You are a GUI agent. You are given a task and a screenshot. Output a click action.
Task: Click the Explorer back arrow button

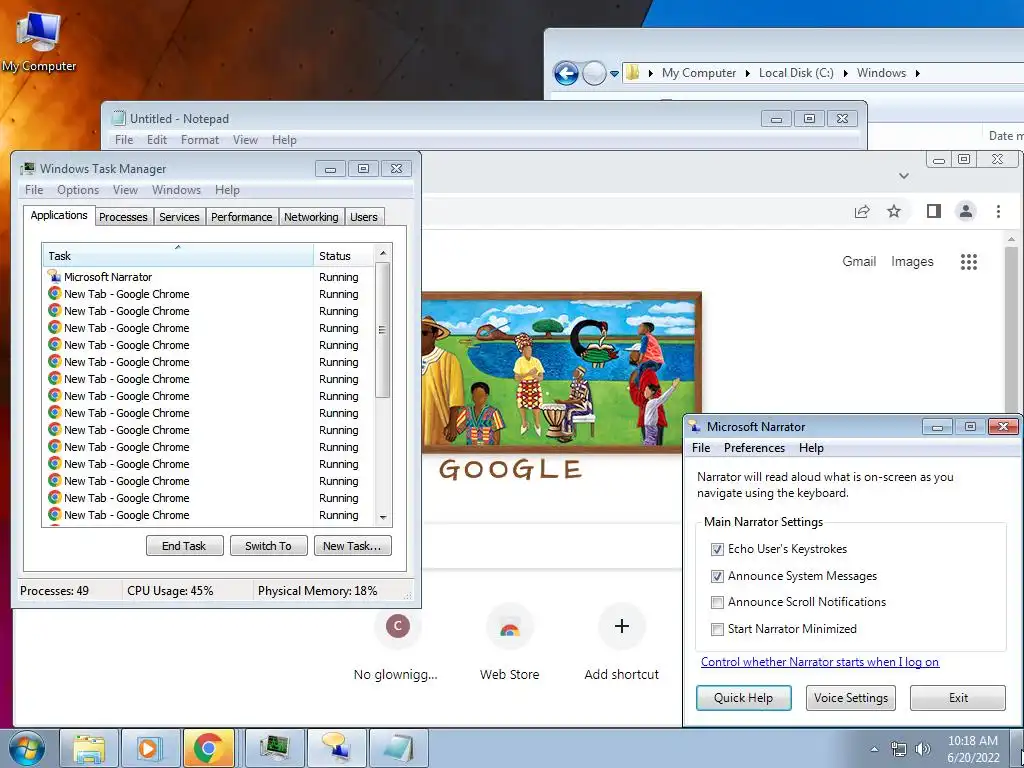tap(566, 73)
